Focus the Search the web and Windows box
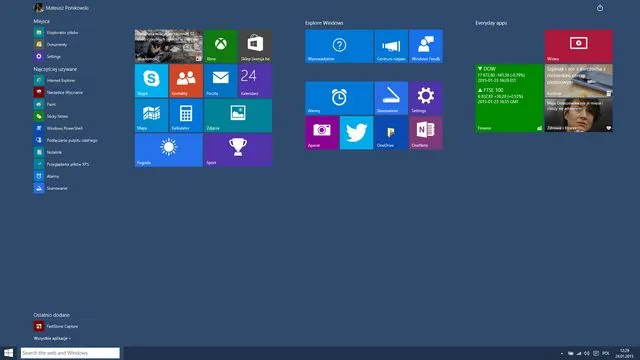The image size is (640, 360). click(70, 353)
